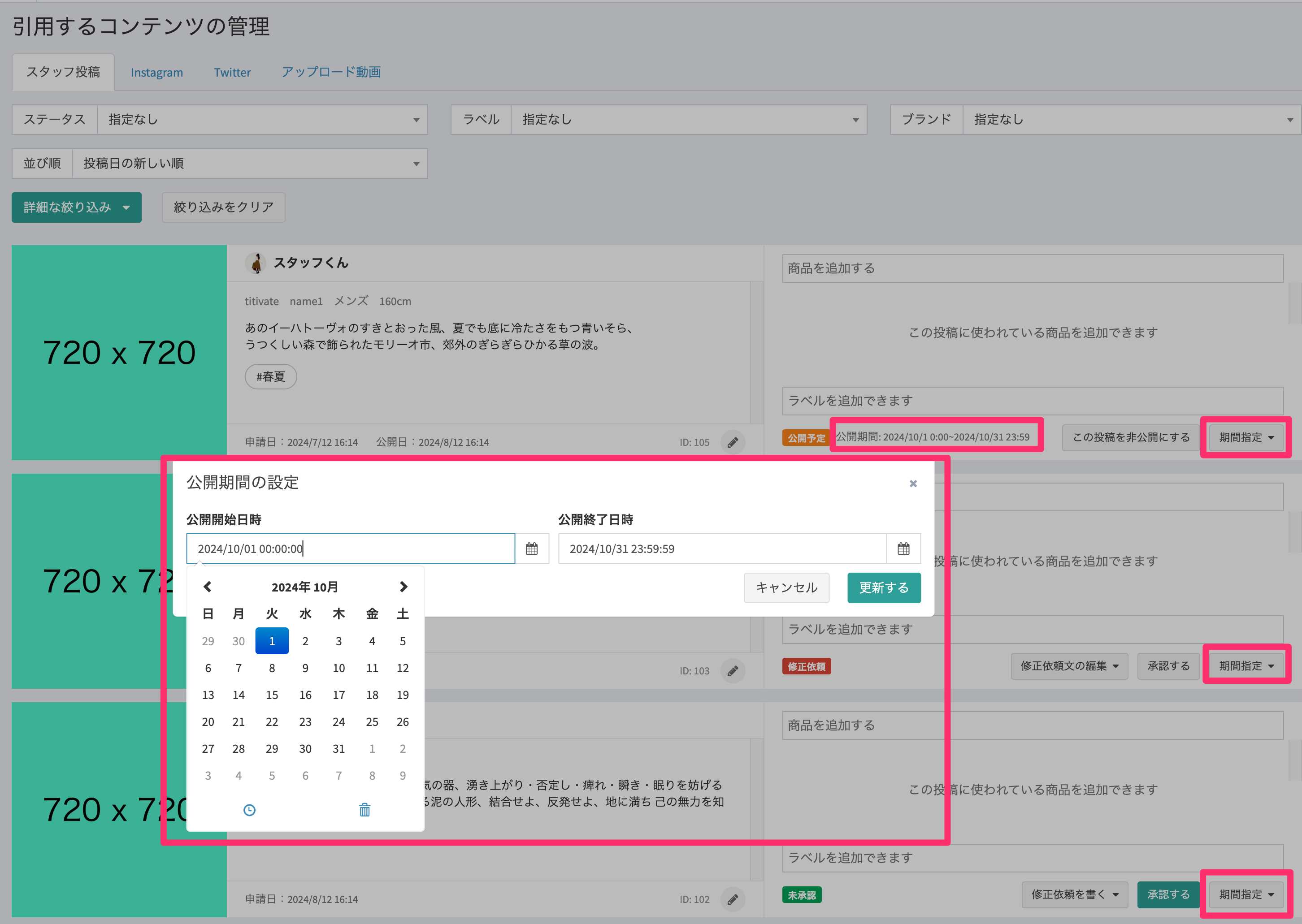The height and width of the screenshot is (924, 1302).
Task: Click the #春夏 hashtag tag
Action: click(x=270, y=377)
